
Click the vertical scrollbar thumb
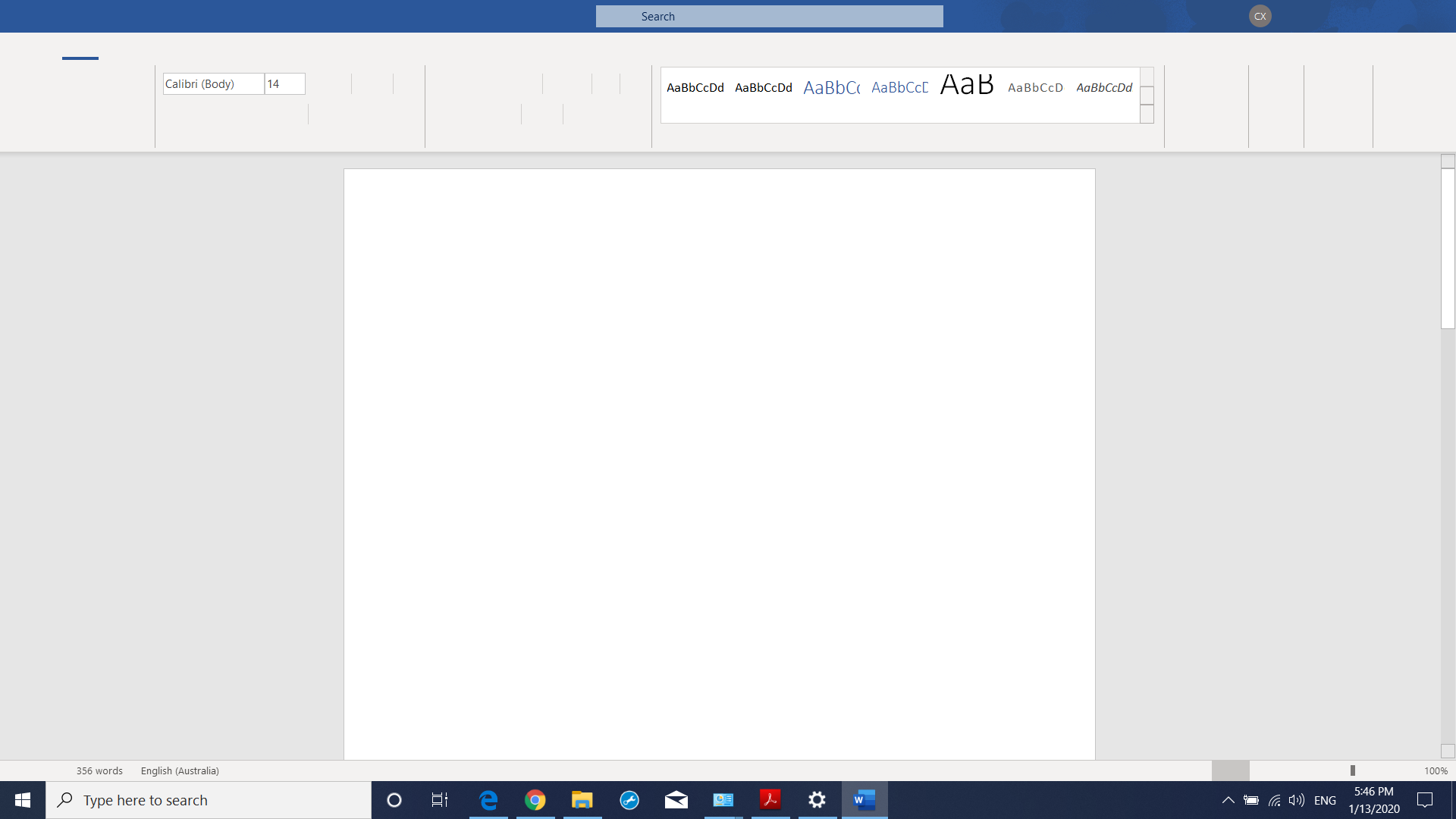(1448, 249)
